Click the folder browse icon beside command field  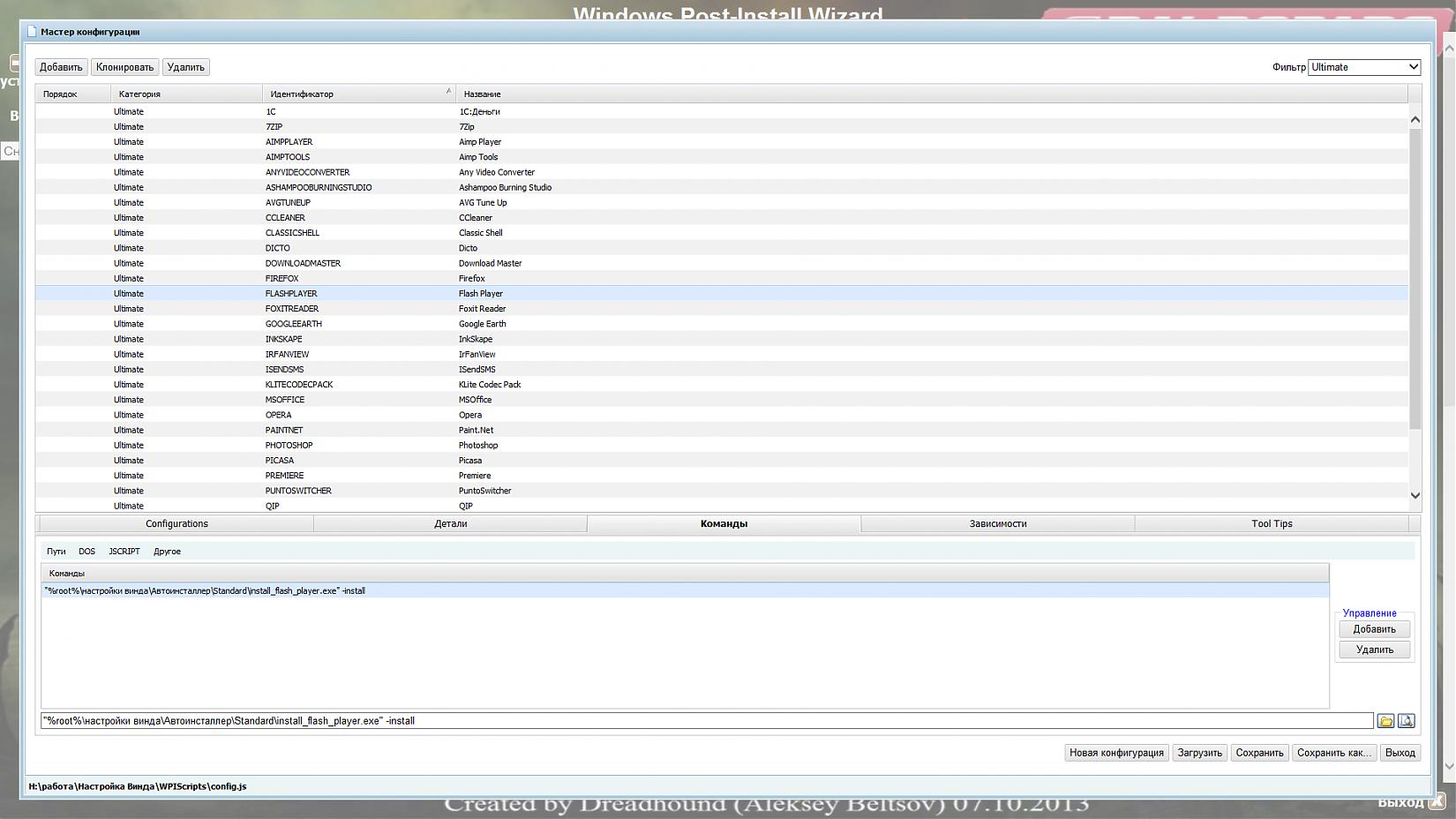(1385, 721)
